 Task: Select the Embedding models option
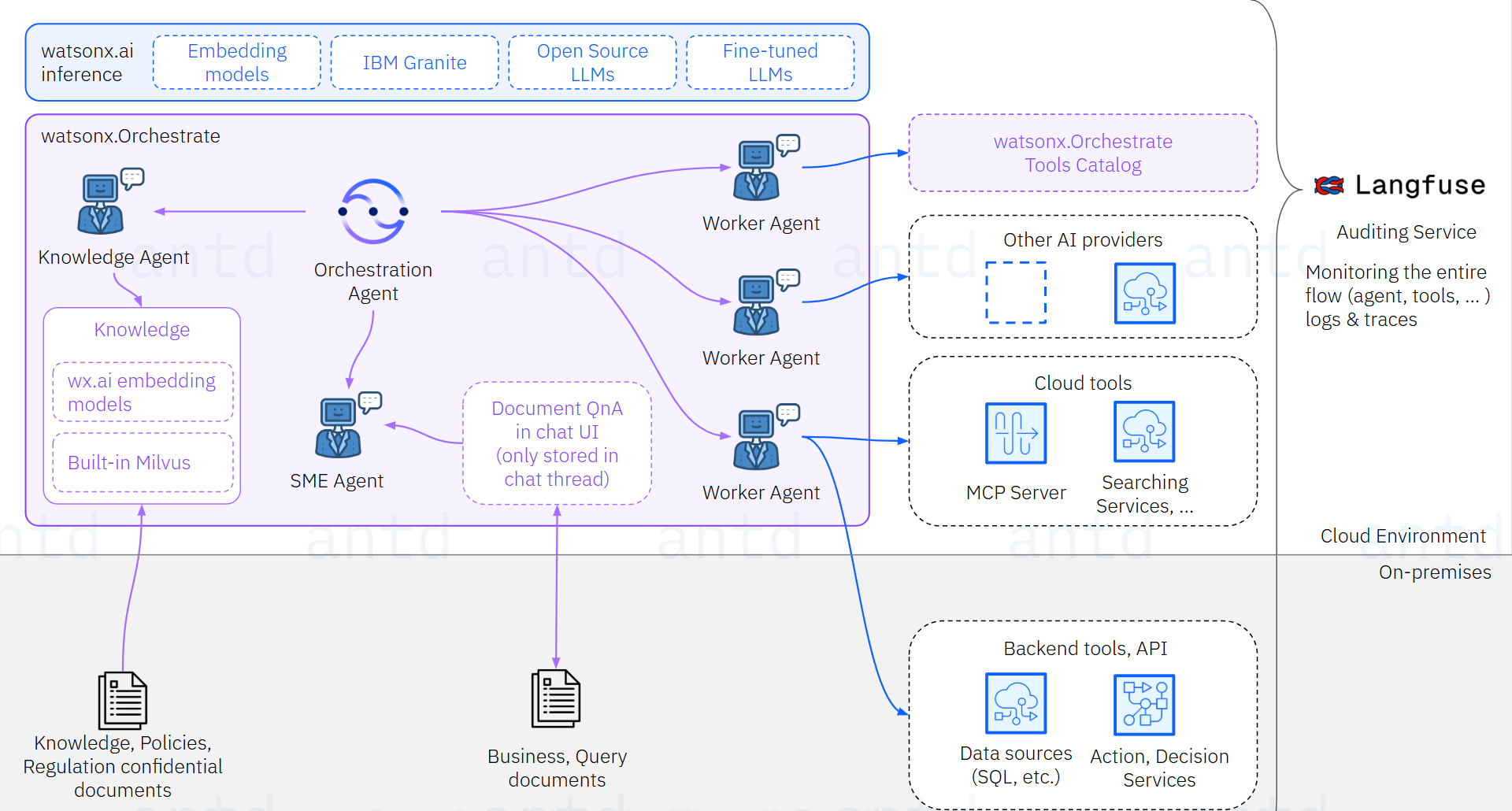click(236, 62)
